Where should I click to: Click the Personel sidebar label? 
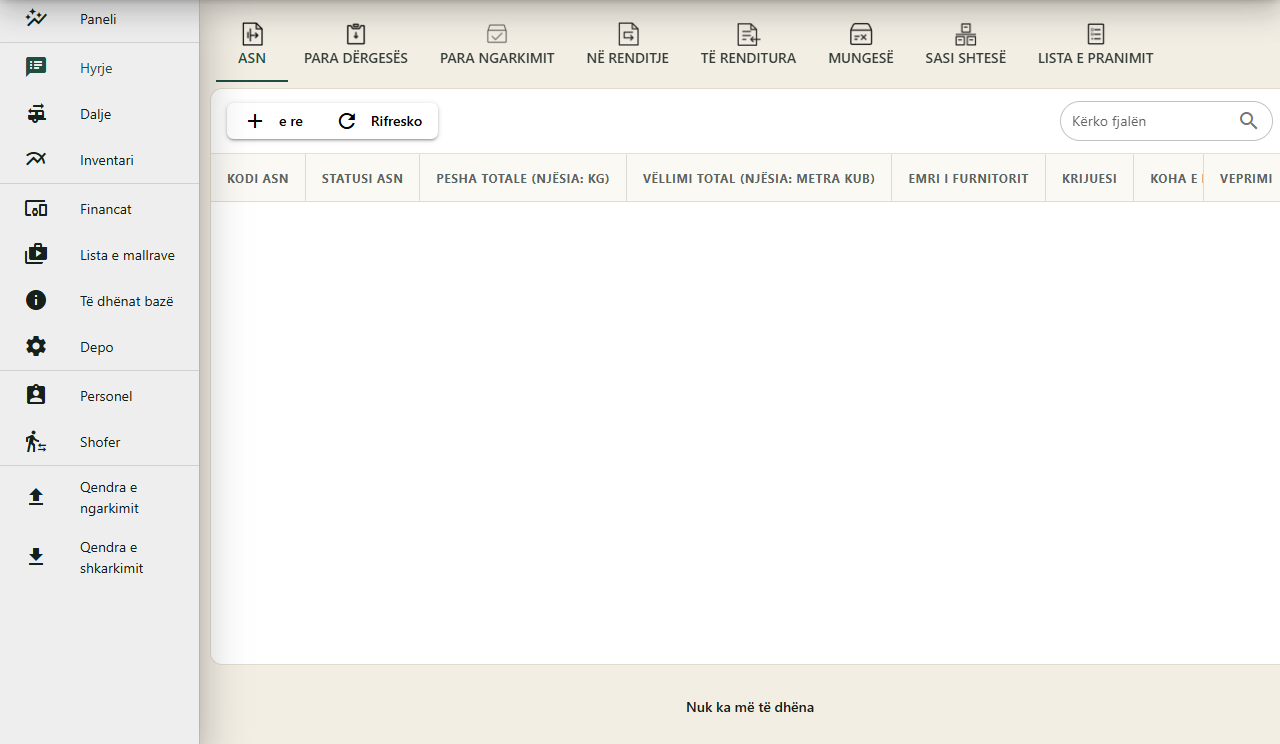tap(106, 396)
